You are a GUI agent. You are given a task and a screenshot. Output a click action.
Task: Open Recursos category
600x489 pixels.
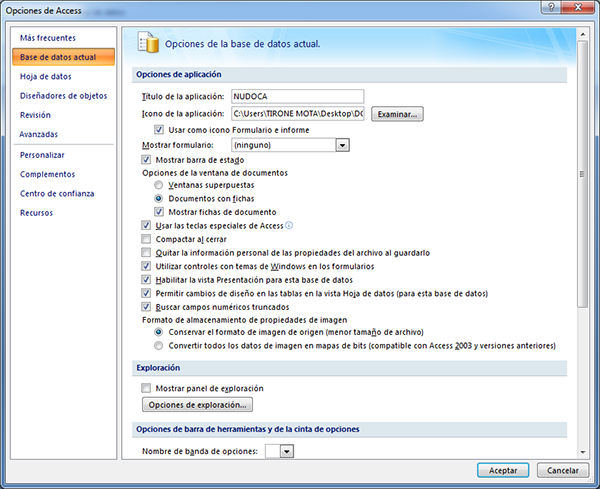36,213
